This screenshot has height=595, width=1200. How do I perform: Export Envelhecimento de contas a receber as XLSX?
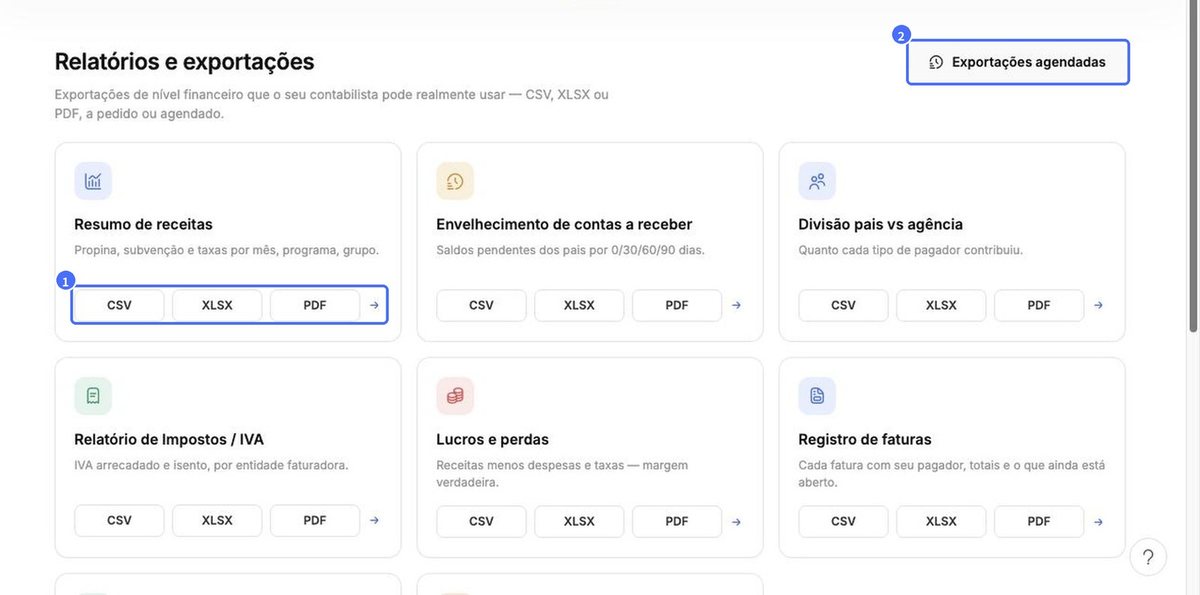(579, 305)
